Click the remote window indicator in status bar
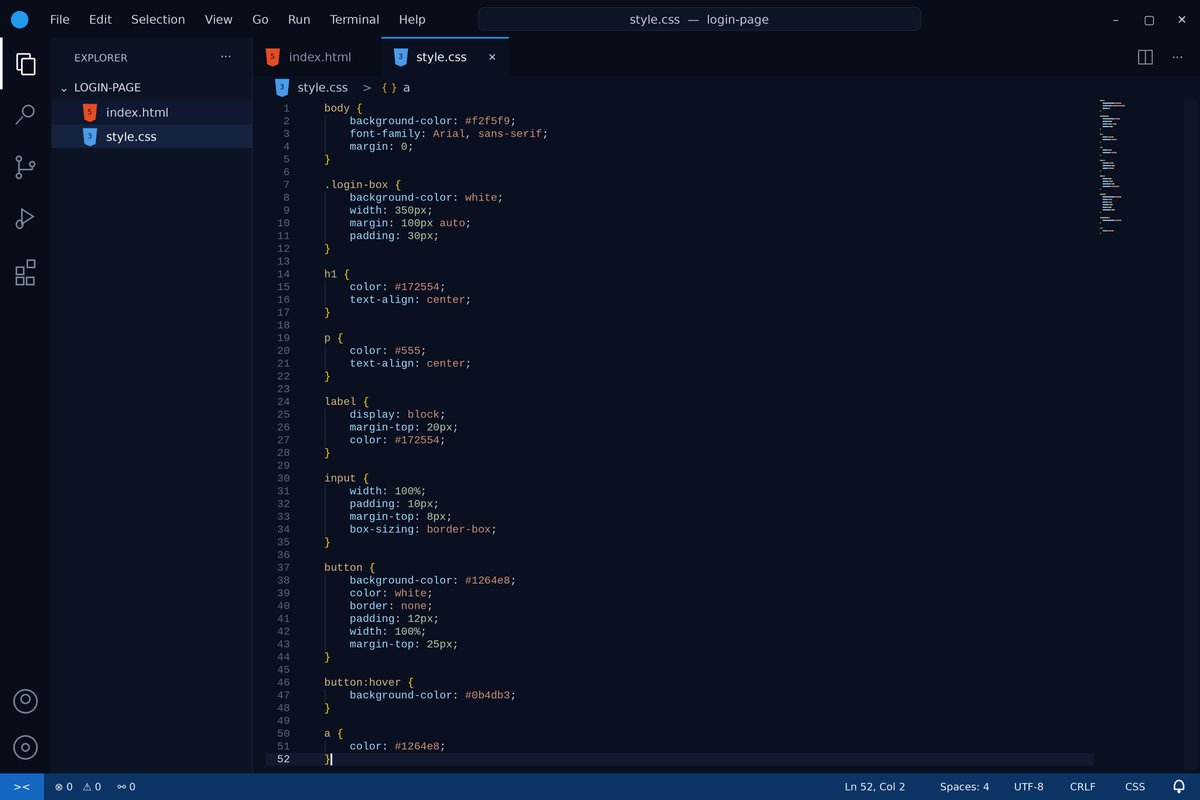This screenshot has width=1200, height=800. [22, 787]
